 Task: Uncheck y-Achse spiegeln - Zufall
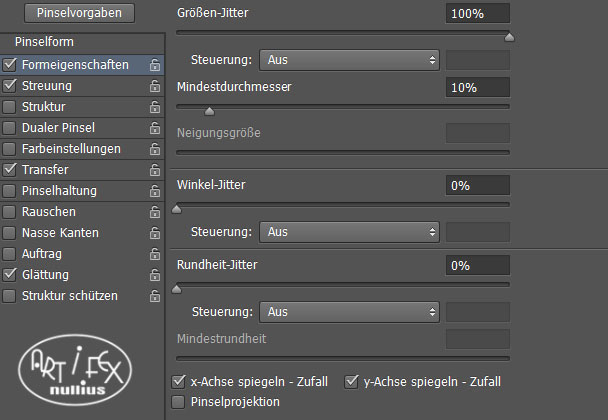[x=351, y=382]
